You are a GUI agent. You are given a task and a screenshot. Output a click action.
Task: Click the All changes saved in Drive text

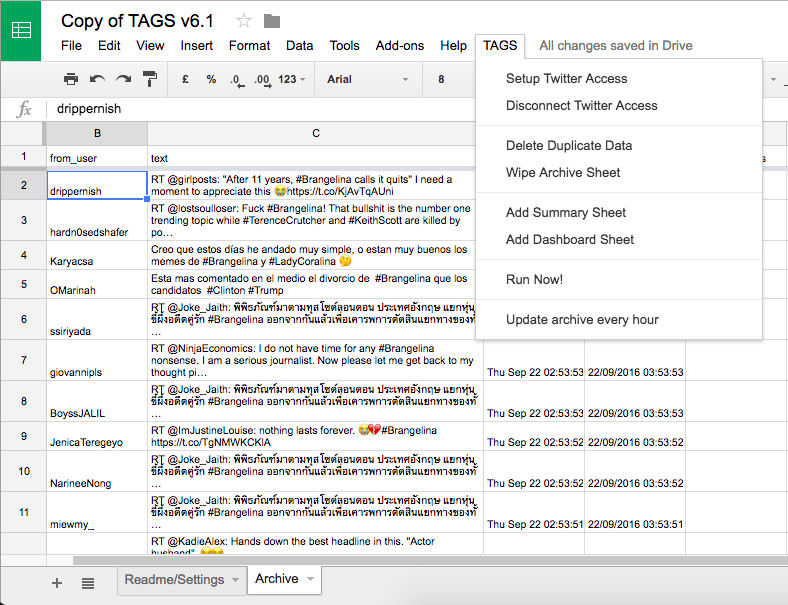coord(616,46)
